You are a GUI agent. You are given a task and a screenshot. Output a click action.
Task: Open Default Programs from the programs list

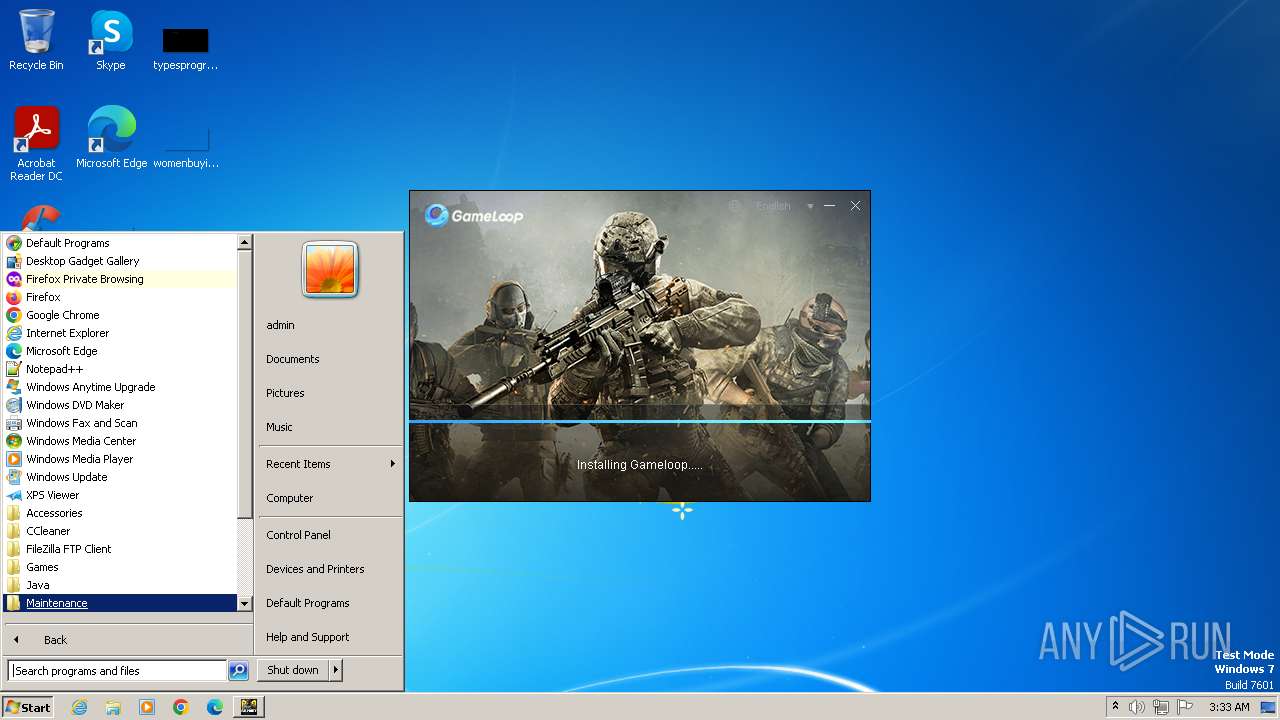click(x=120, y=243)
